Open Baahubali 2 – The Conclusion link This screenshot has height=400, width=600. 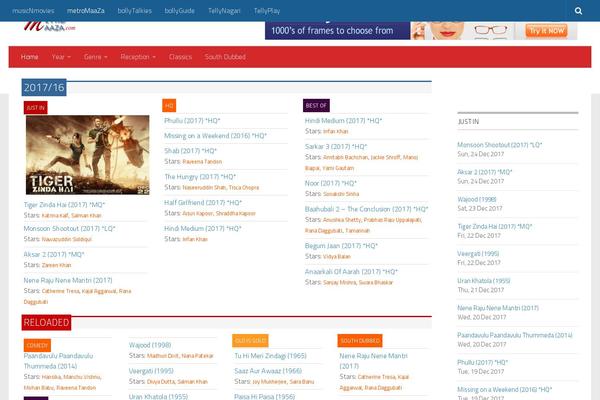(x=366, y=209)
